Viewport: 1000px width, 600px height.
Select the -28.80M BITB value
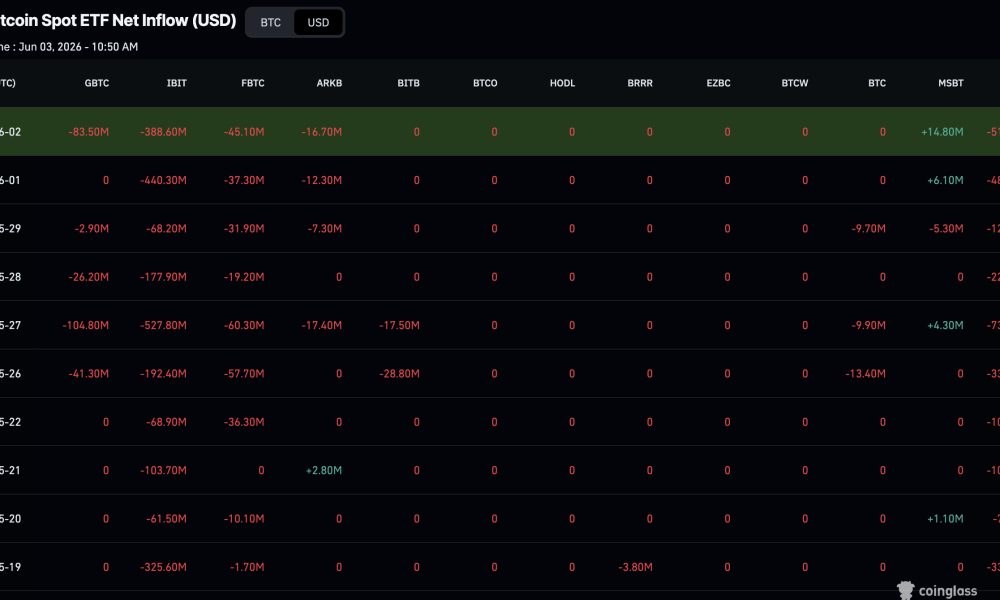click(399, 374)
